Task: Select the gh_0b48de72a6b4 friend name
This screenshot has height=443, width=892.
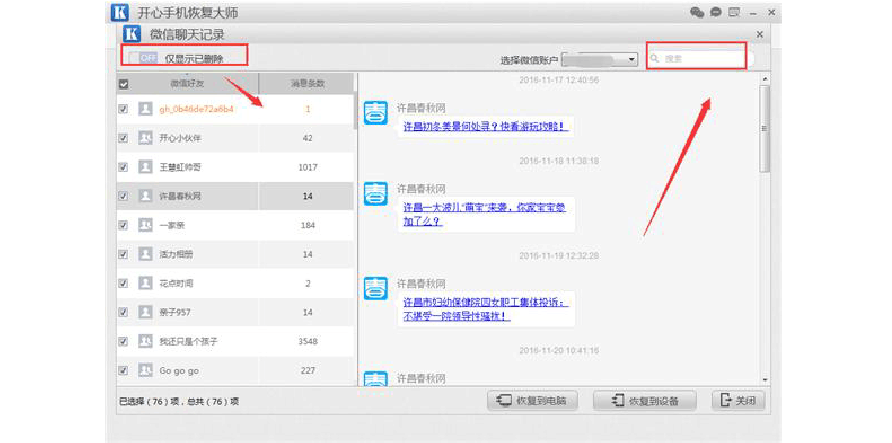Action: click(196, 109)
